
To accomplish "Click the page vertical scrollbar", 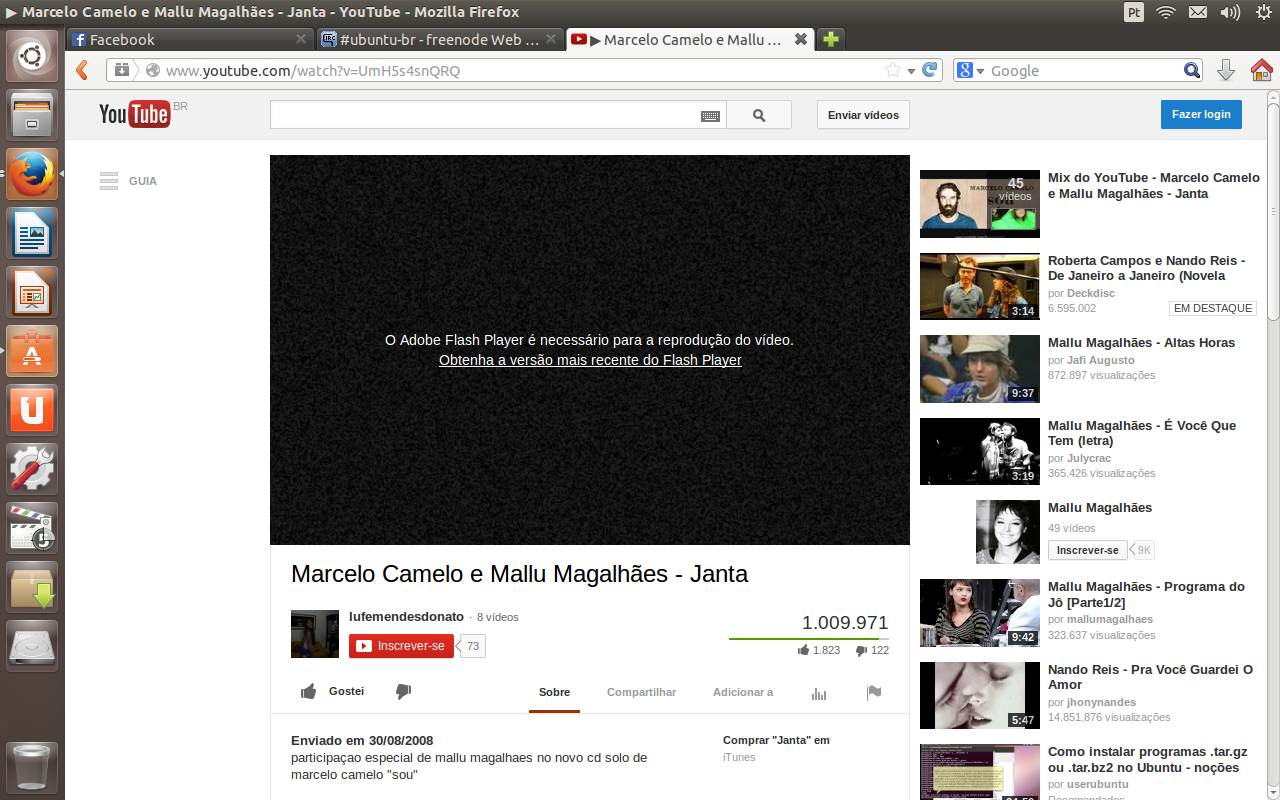I will click(1273, 210).
